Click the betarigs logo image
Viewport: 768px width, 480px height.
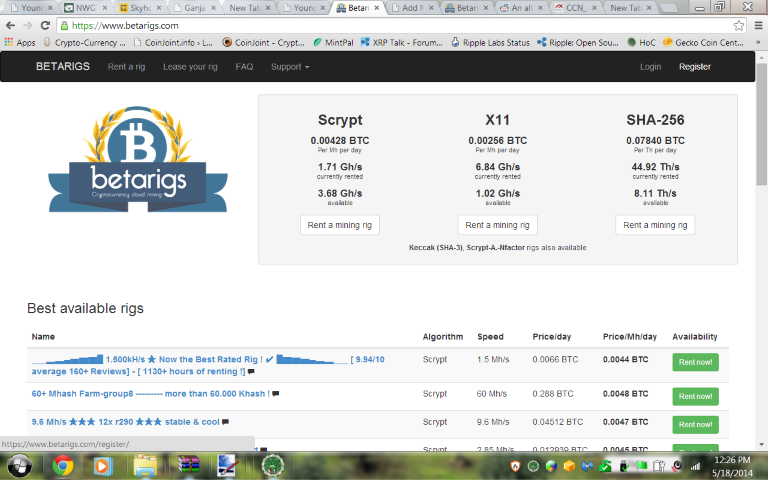coord(138,159)
